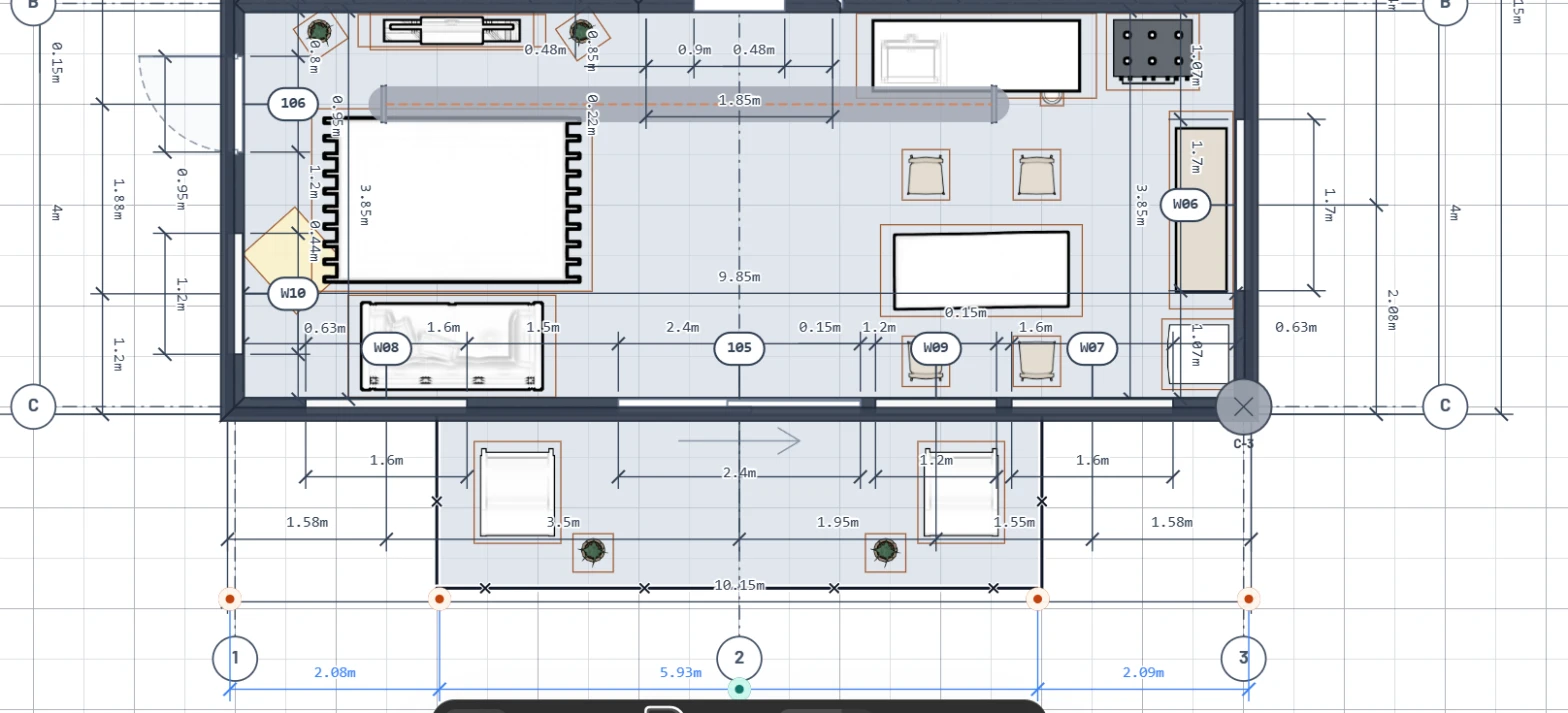Click orange handle at deck's bottom-right corner
The height and width of the screenshot is (713, 1568).
point(1038,599)
